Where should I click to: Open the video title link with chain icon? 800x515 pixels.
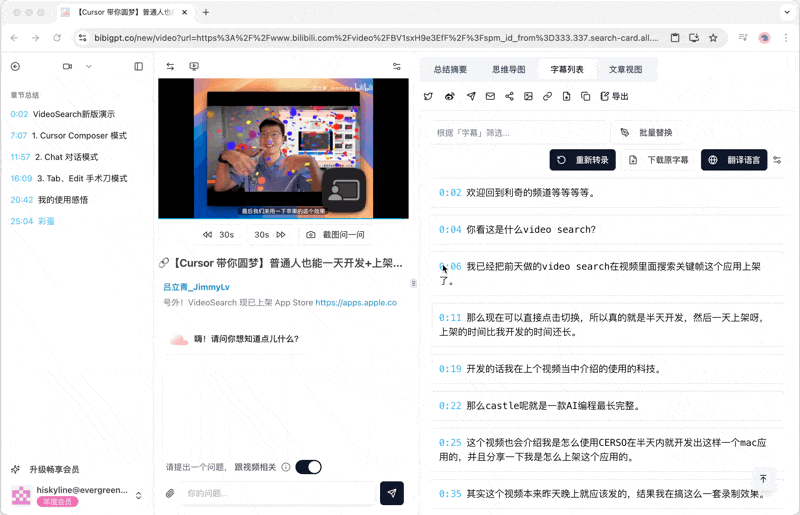coord(283,263)
